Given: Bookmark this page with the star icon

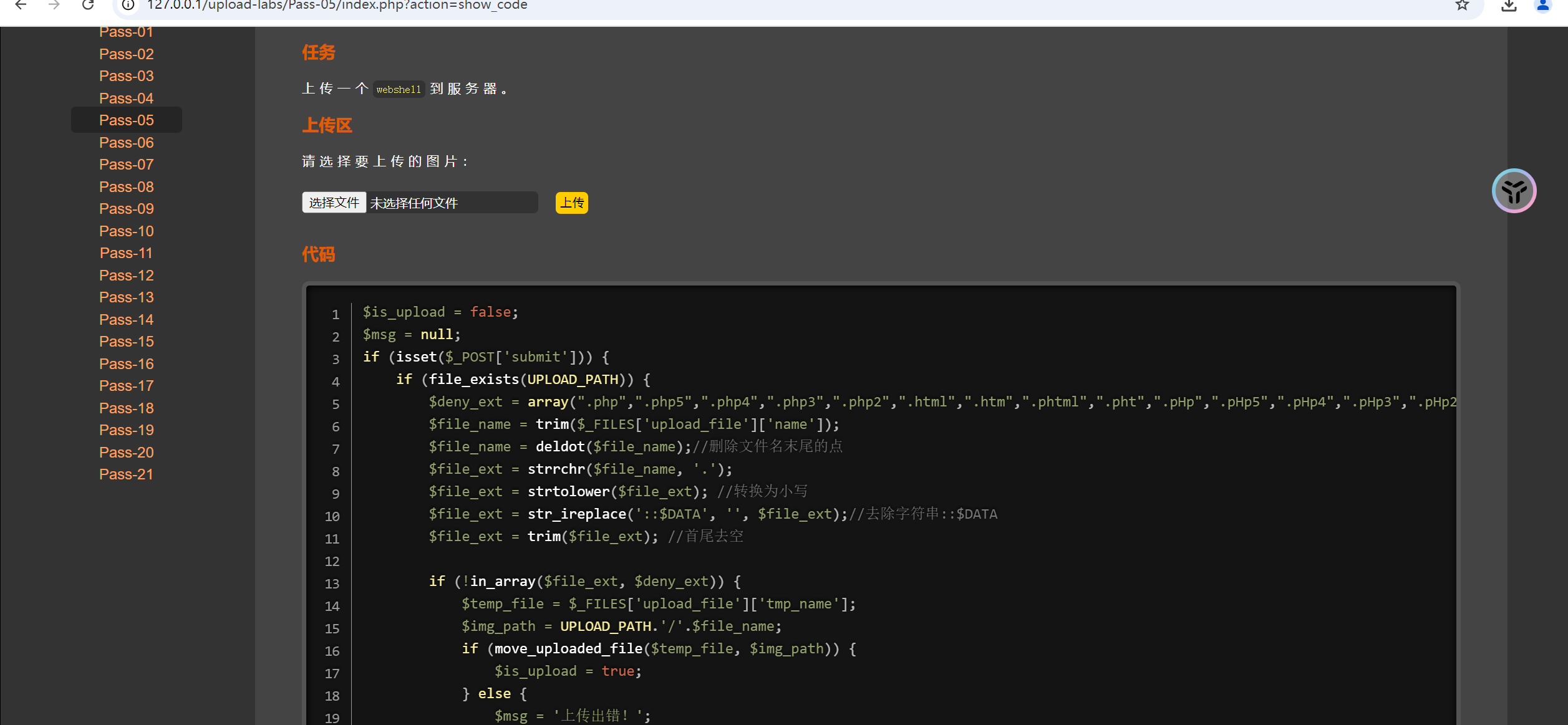Looking at the screenshot, I should (x=1462, y=6).
